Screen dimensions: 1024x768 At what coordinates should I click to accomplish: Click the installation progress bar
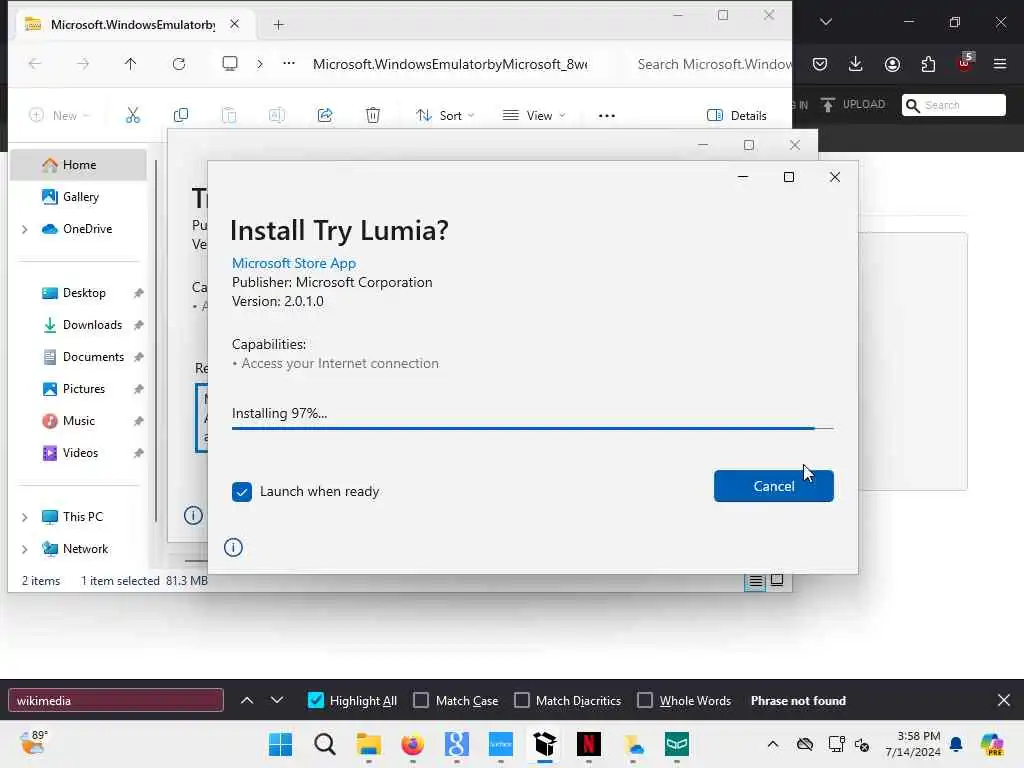(x=532, y=428)
